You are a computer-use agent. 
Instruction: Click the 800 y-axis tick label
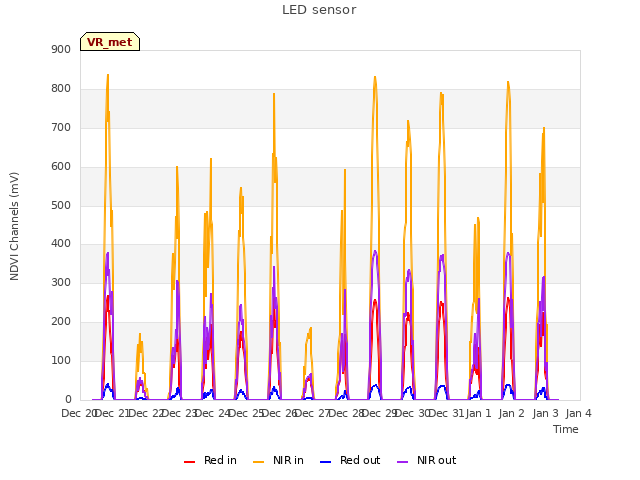(61, 89)
